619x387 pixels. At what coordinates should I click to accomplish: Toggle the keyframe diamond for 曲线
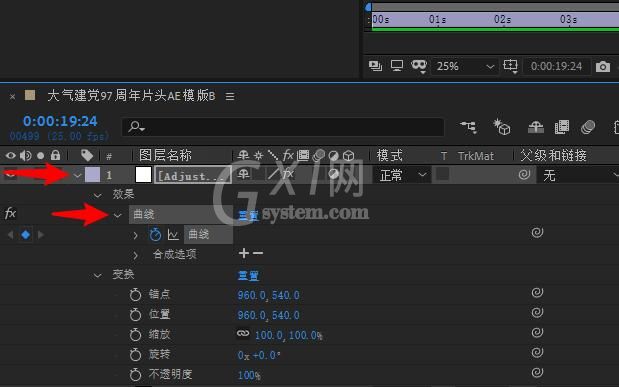click(x=26, y=235)
